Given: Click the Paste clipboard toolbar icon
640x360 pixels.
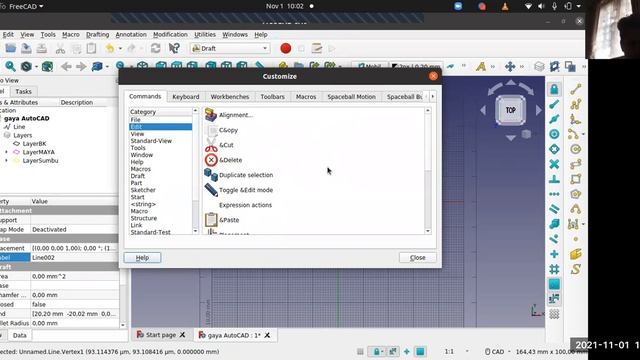Looking at the screenshot, I should (x=91, y=49).
